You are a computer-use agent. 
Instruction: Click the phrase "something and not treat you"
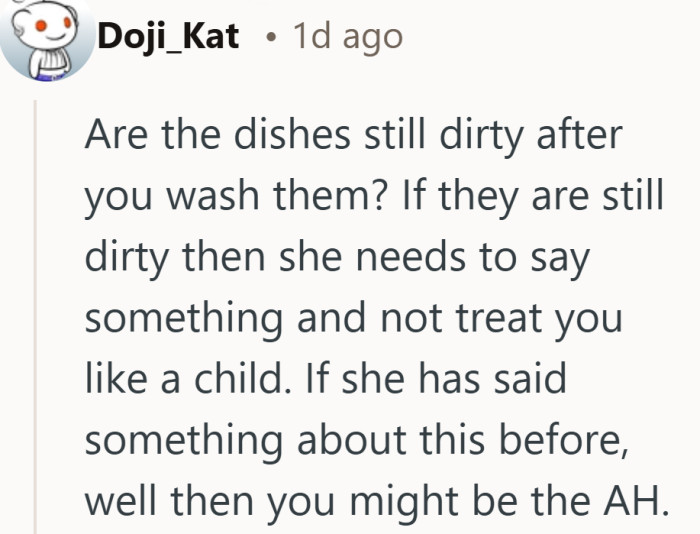(353, 320)
